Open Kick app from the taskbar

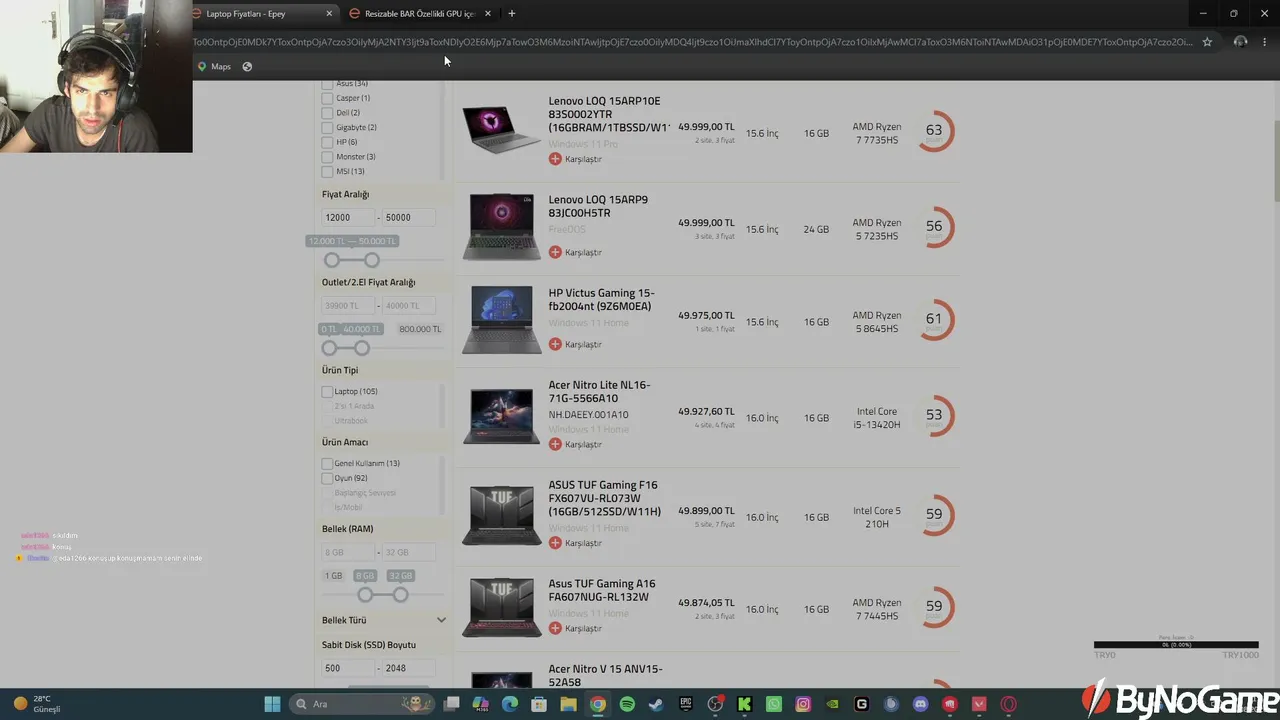[x=744, y=704]
